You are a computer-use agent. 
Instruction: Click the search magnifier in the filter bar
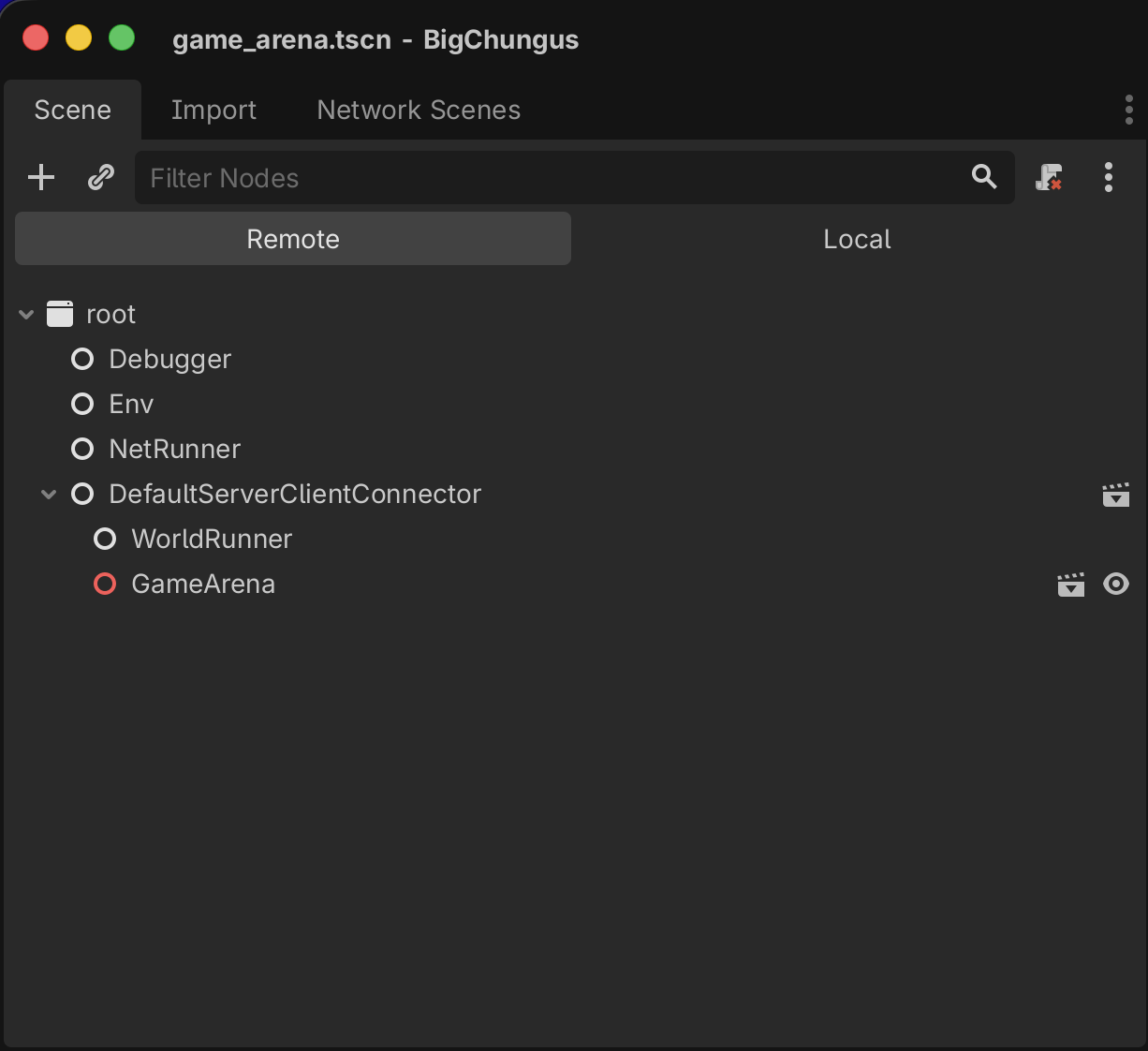tap(983, 177)
